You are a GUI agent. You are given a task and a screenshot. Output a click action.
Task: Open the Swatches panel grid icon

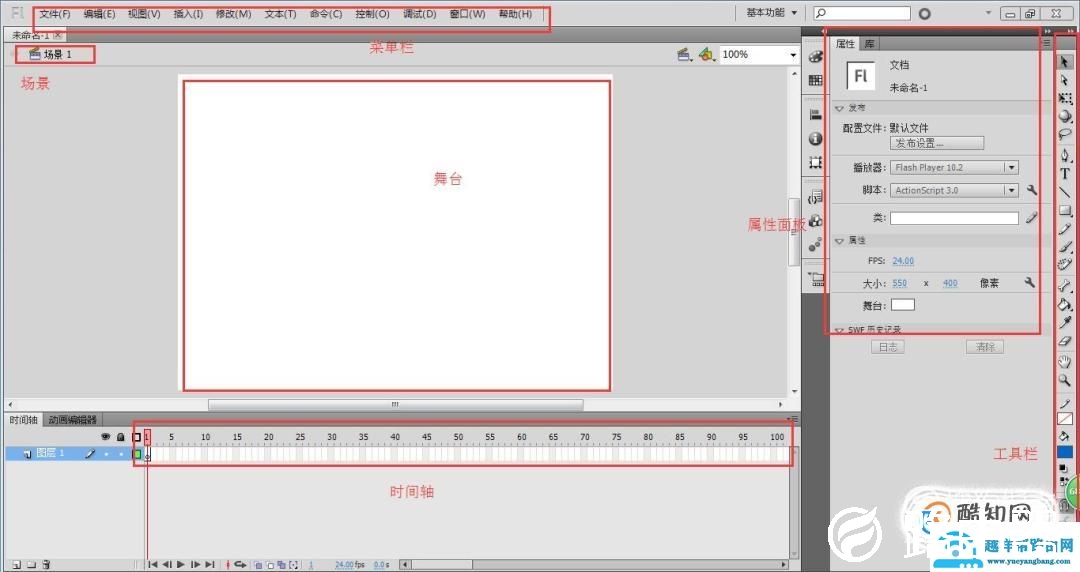pos(816,81)
